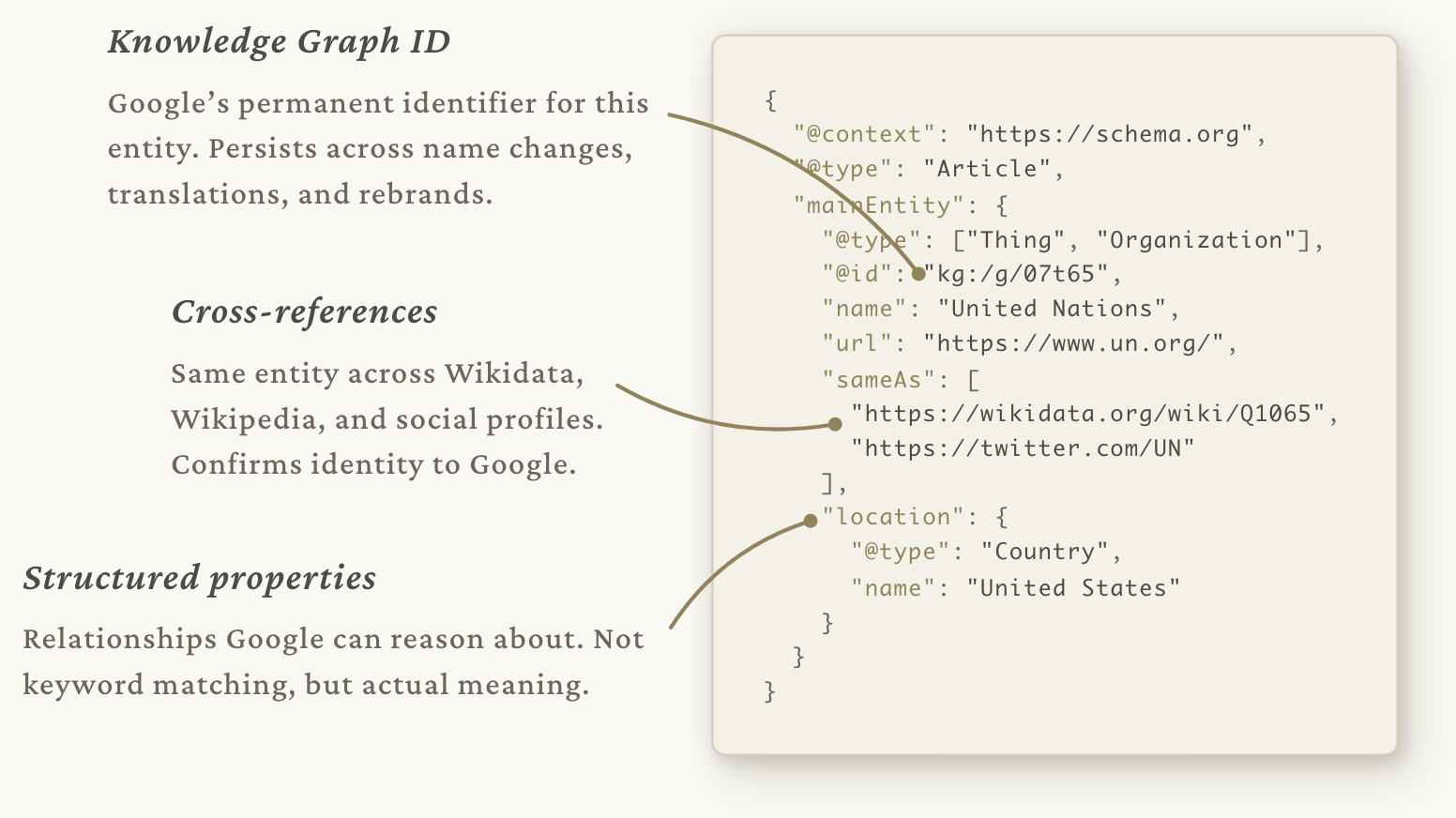Screen dimensions: 1456x818
Task: Click the text "Google's permanent identifier for this"
Action: point(378,103)
